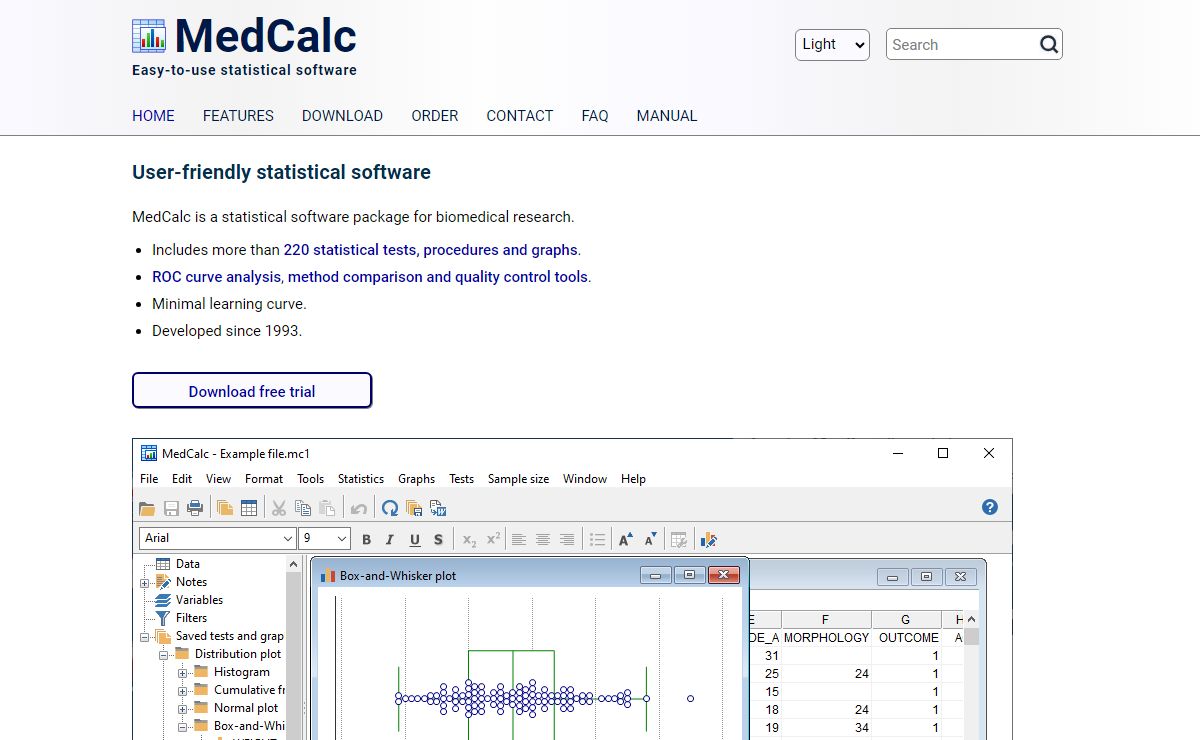This screenshot has height=740, width=1200.
Task: Select the Filters item in tree
Action: [x=191, y=618]
